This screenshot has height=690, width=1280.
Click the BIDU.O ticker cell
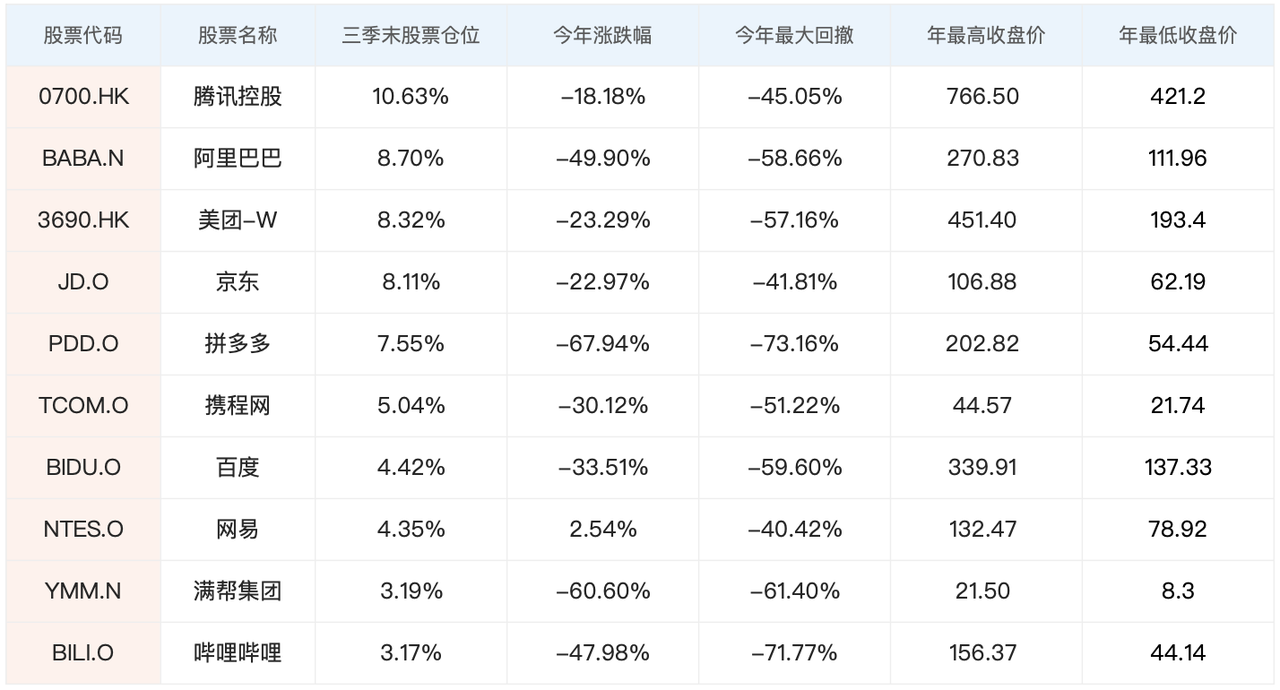(x=83, y=467)
